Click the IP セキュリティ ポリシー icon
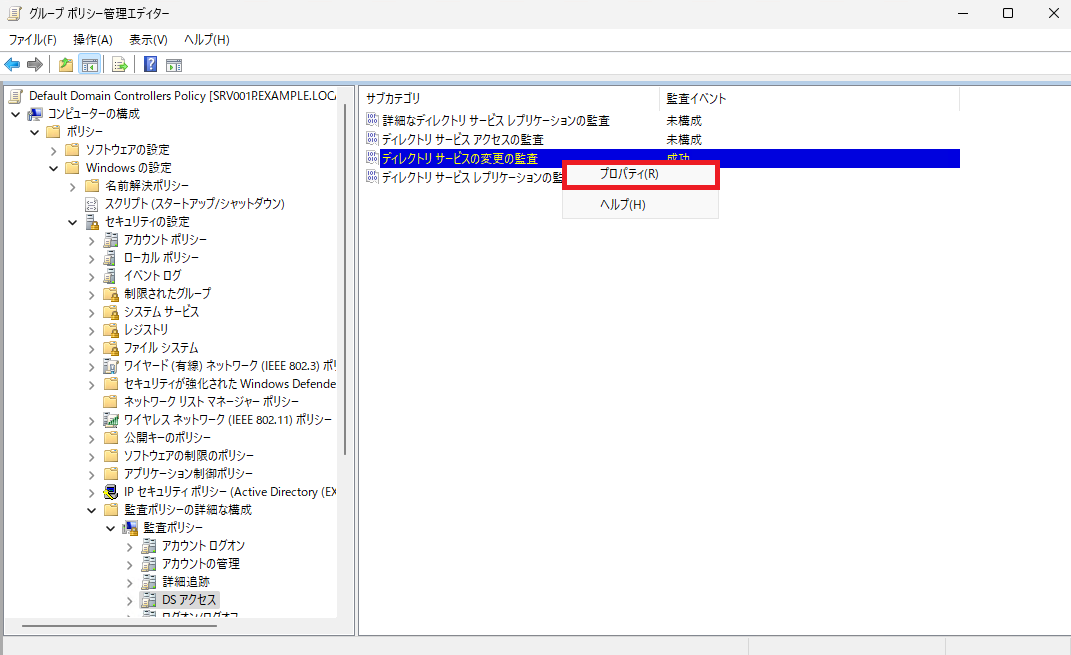Viewport: 1071px width, 655px height. point(111,492)
